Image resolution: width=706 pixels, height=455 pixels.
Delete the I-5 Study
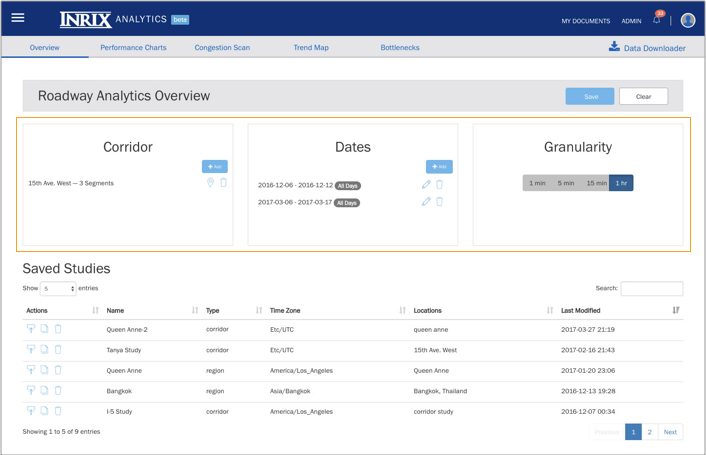coord(58,411)
